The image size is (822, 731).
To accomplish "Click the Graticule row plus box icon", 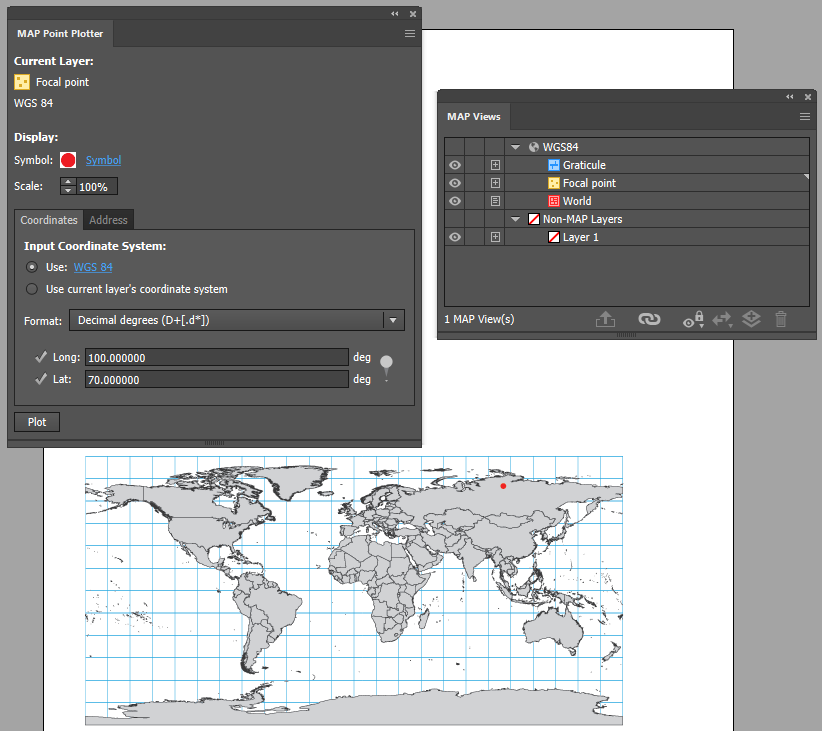I will coord(495,165).
